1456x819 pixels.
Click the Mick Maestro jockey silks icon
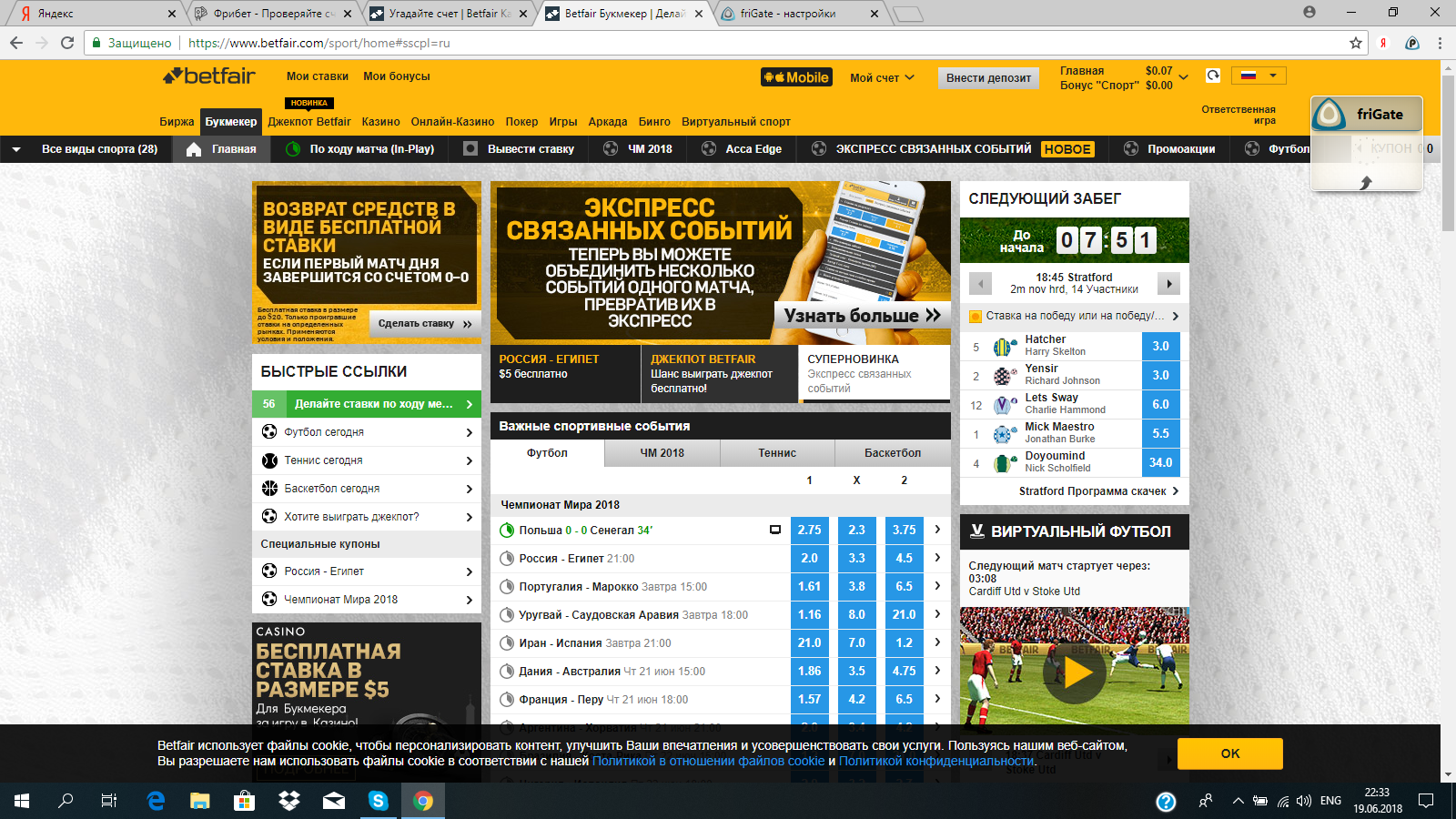[1005, 434]
